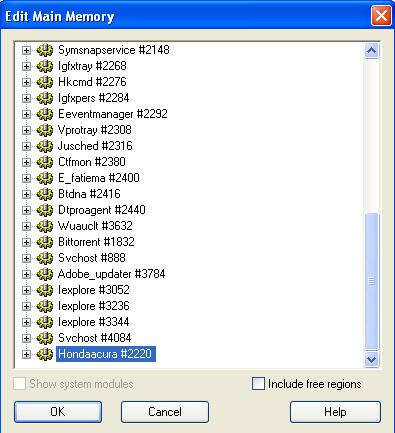Click the gear icon for Adobe_updater #3784

45,274
